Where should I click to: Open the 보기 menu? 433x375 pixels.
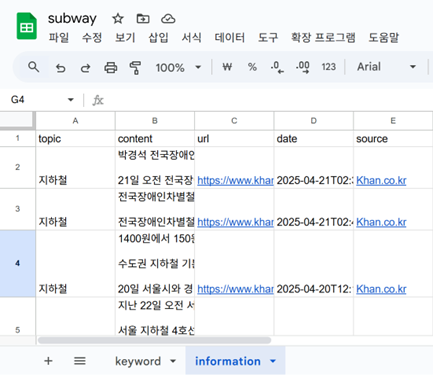click(125, 37)
